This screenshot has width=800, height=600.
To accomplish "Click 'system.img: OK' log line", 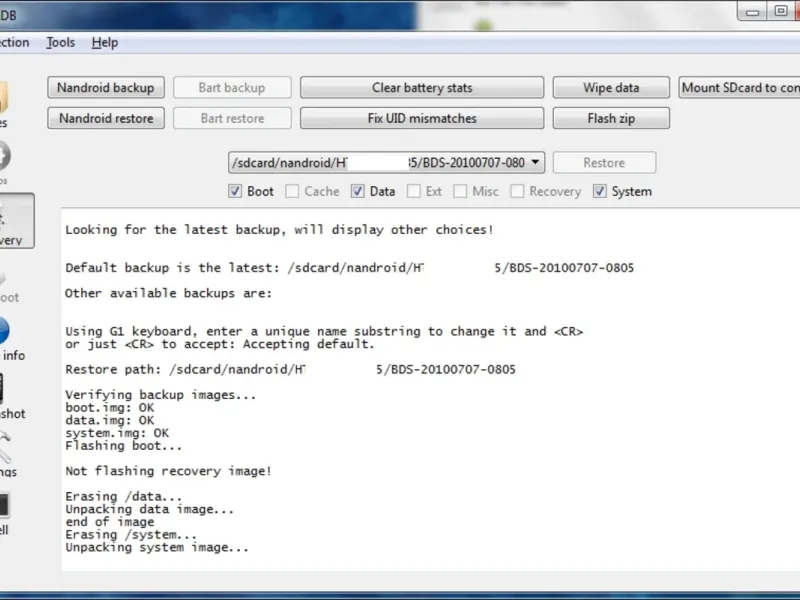I will (117, 433).
